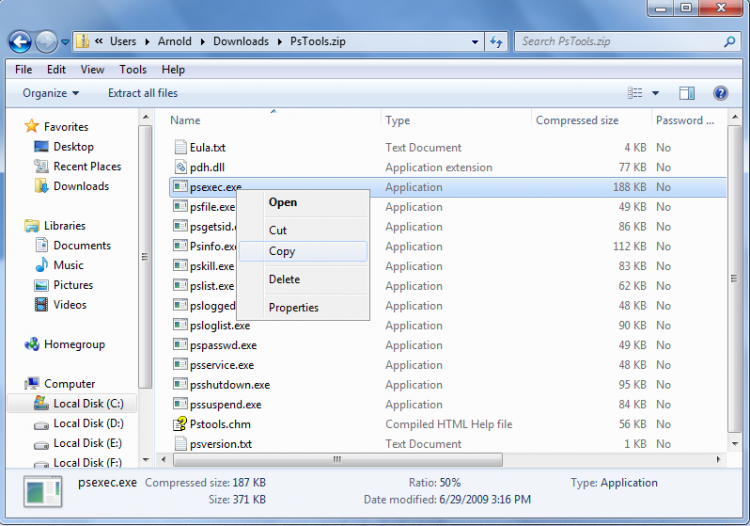Screen dimensions: 750x526
Task: Select the pskill.exe file icon
Action: point(180,266)
